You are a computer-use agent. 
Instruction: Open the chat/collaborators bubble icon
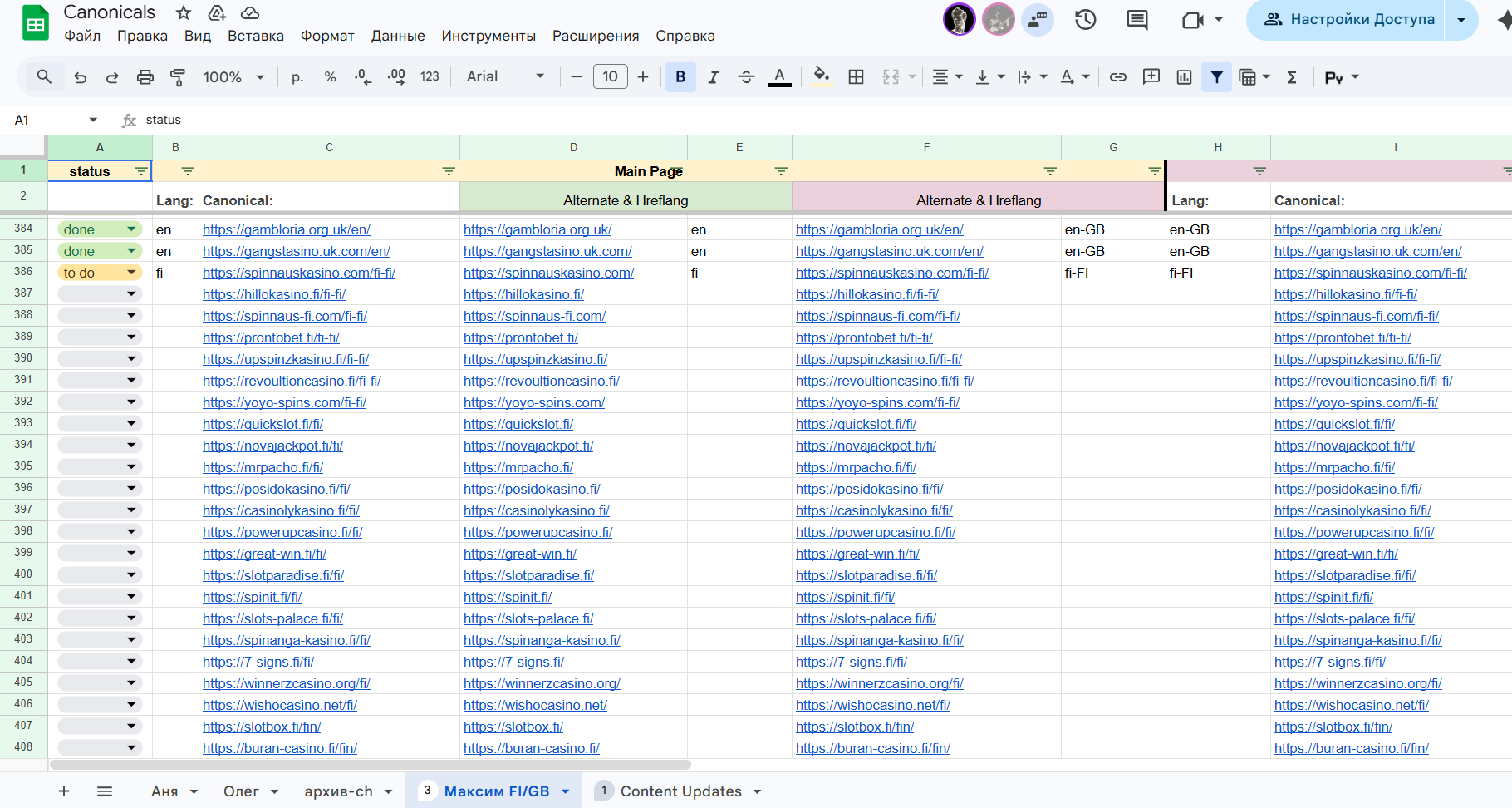1038,20
